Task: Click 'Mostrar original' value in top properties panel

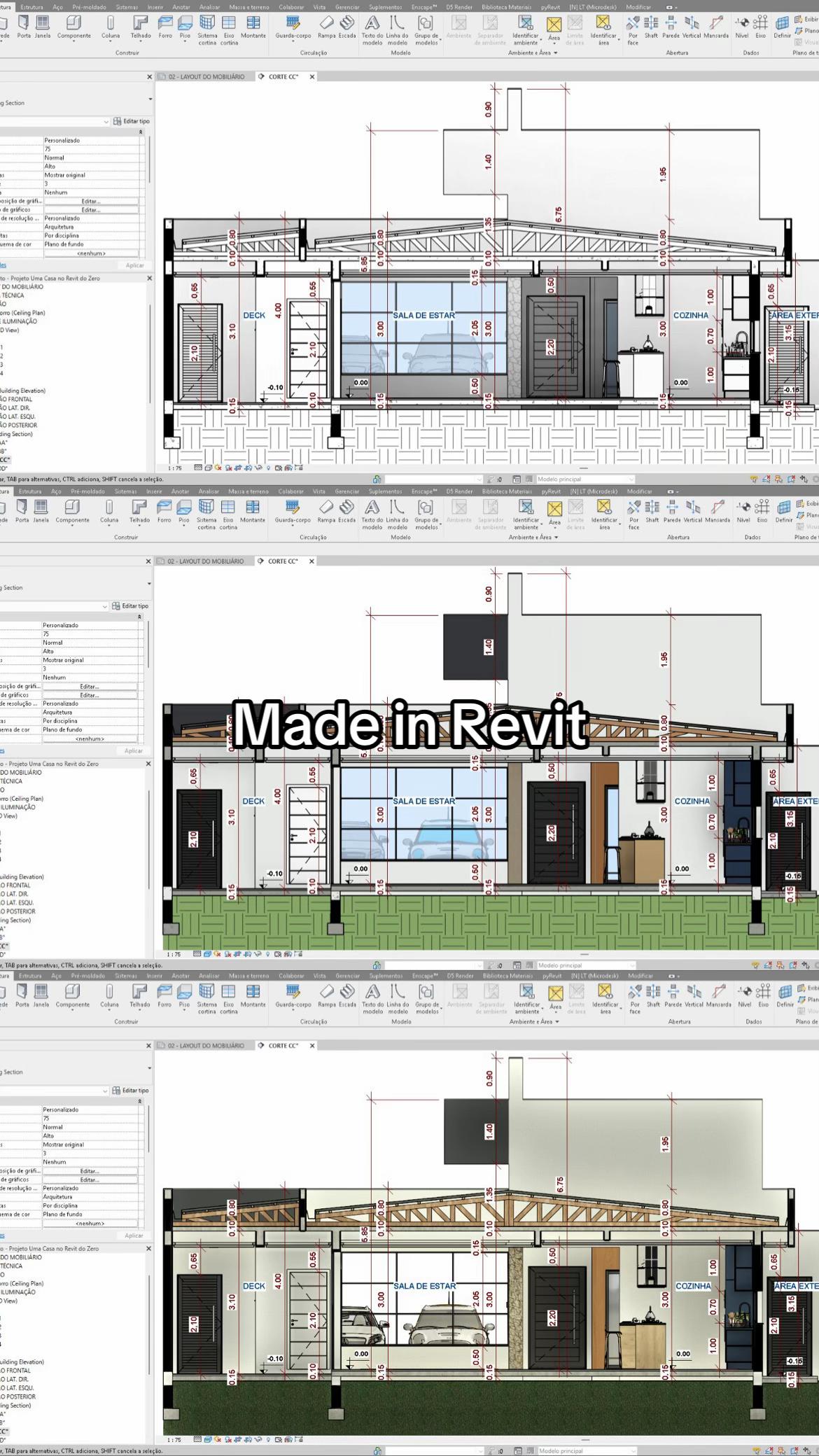Action: point(65,175)
